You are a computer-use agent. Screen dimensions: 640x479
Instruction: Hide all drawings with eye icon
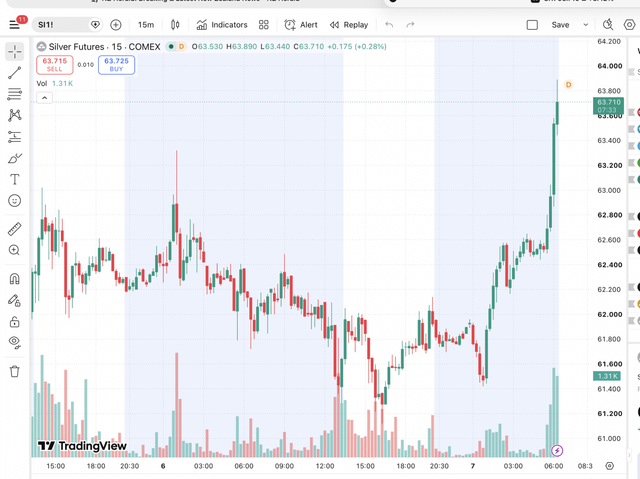[x=14, y=342]
